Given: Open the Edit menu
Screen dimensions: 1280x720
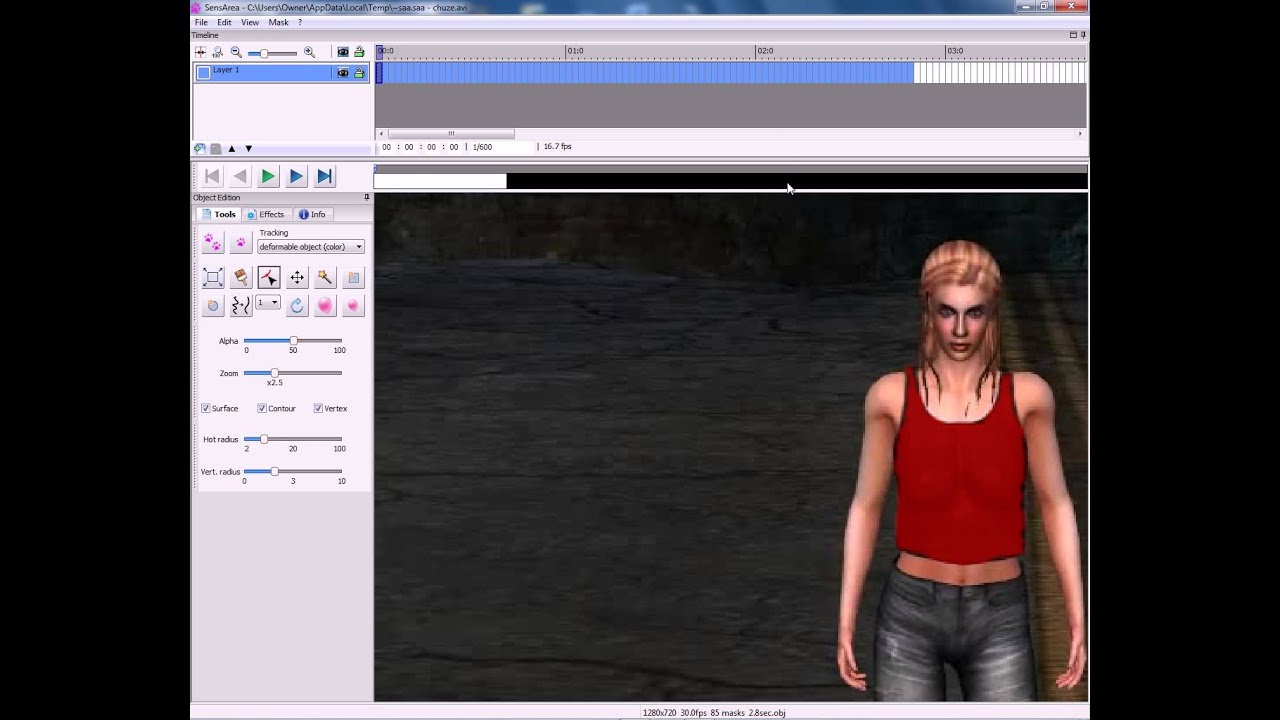Looking at the screenshot, I should [x=224, y=22].
